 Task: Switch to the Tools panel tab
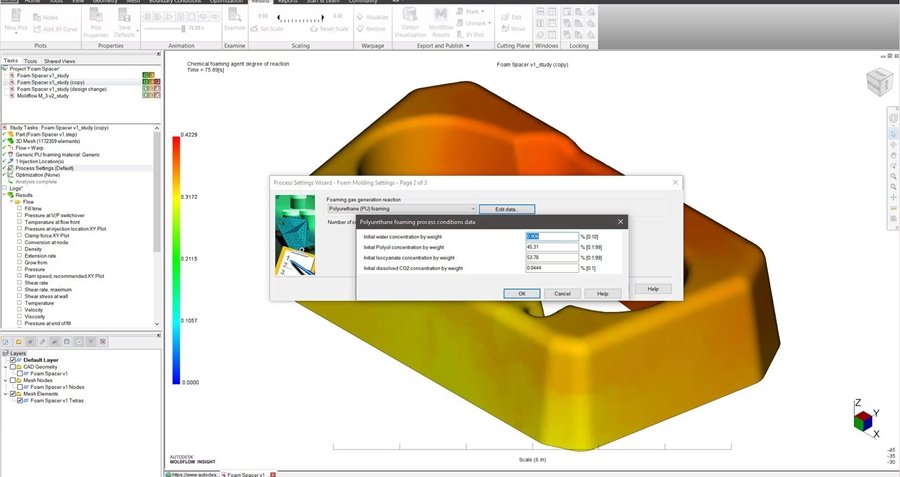(30, 61)
